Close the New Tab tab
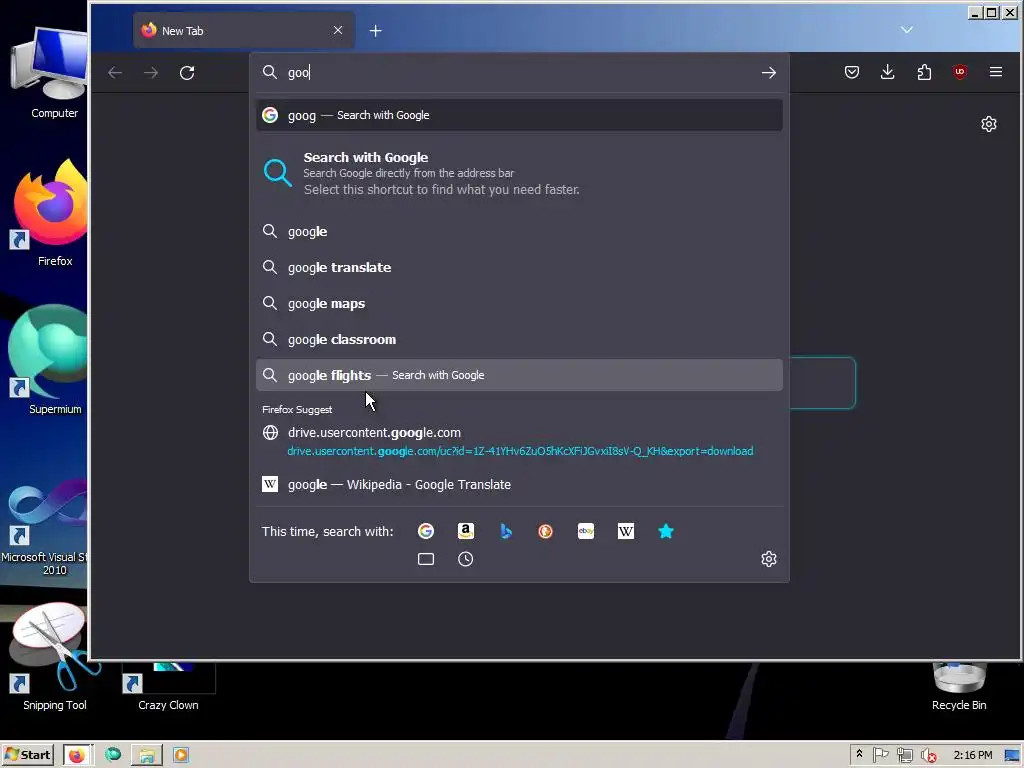The image size is (1024, 768). pyautogui.click(x=338, y=30)
